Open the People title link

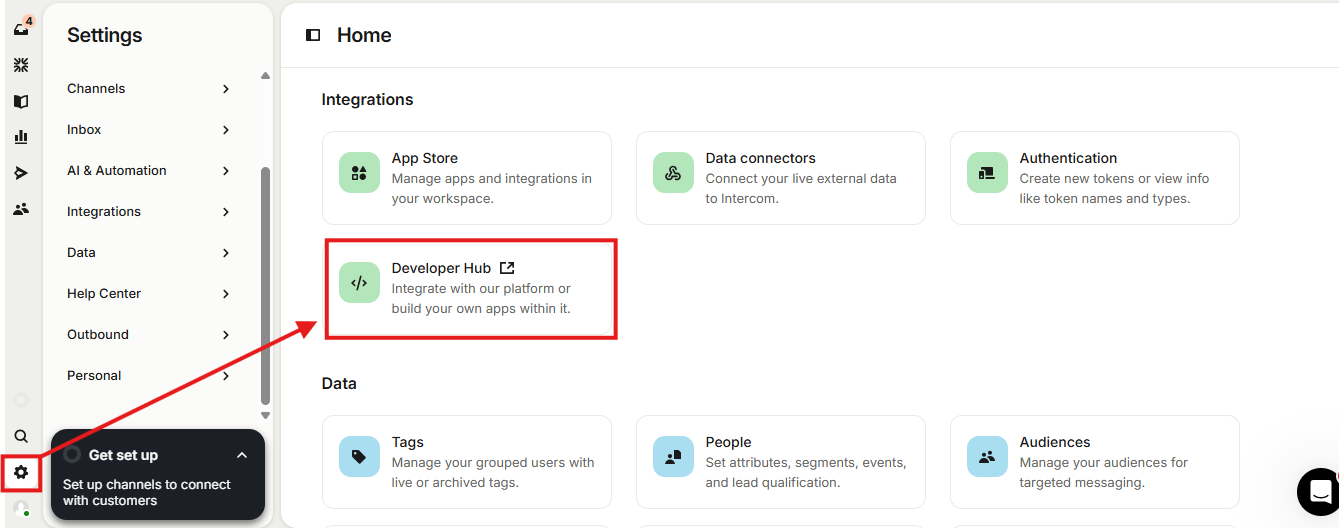pos(728,442)
